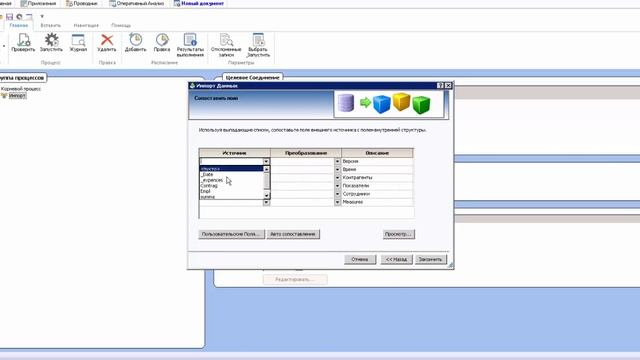The image size is (640, 360).
Task: Switch to the Помощь ribbon tab
Action: point(121,25)
